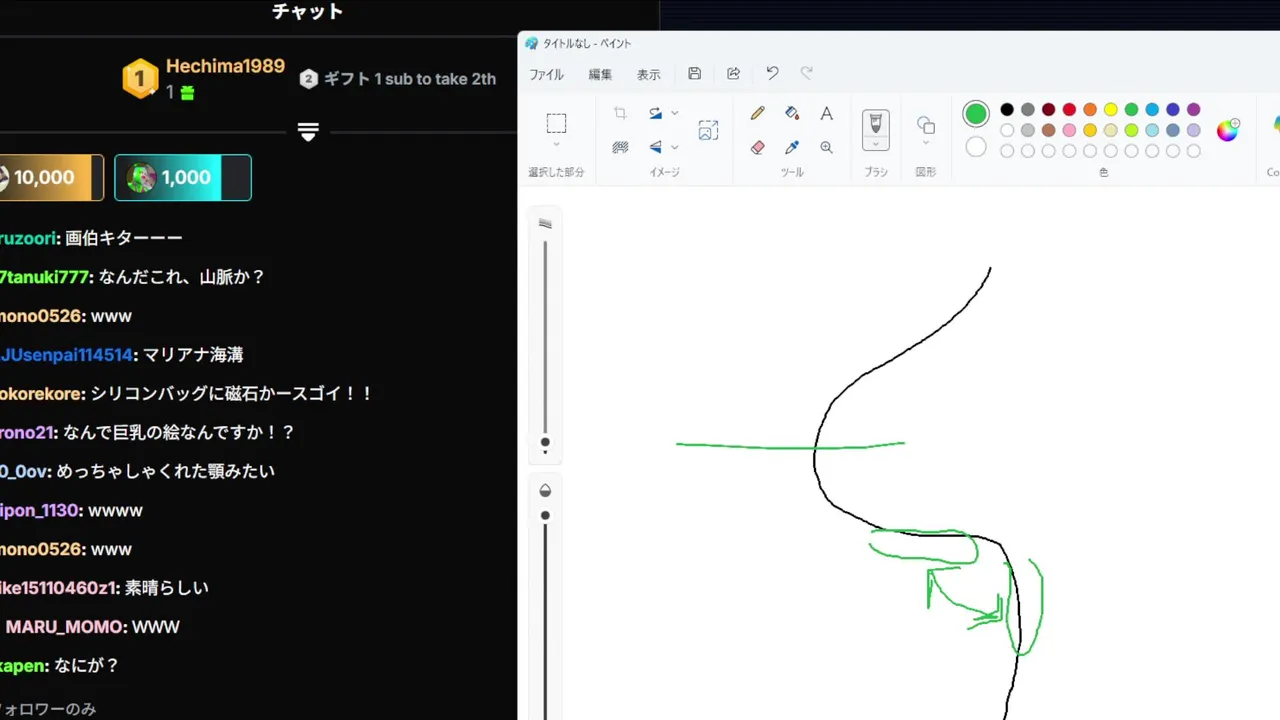Pick the Fill bucket tool in Paint
The width and height of the screenshot is (1280, 720).
[x=792, y=114]
